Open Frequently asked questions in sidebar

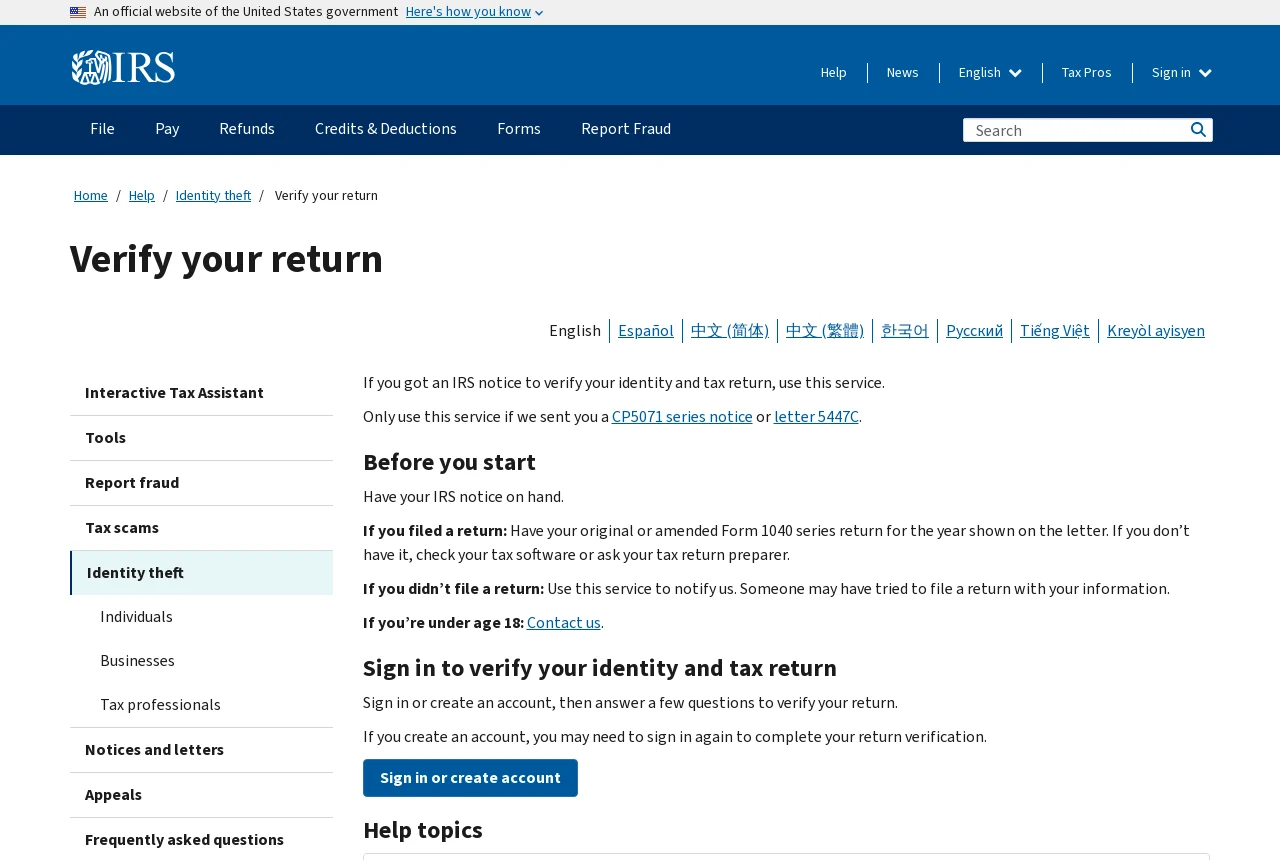click(x=201, y=839)
